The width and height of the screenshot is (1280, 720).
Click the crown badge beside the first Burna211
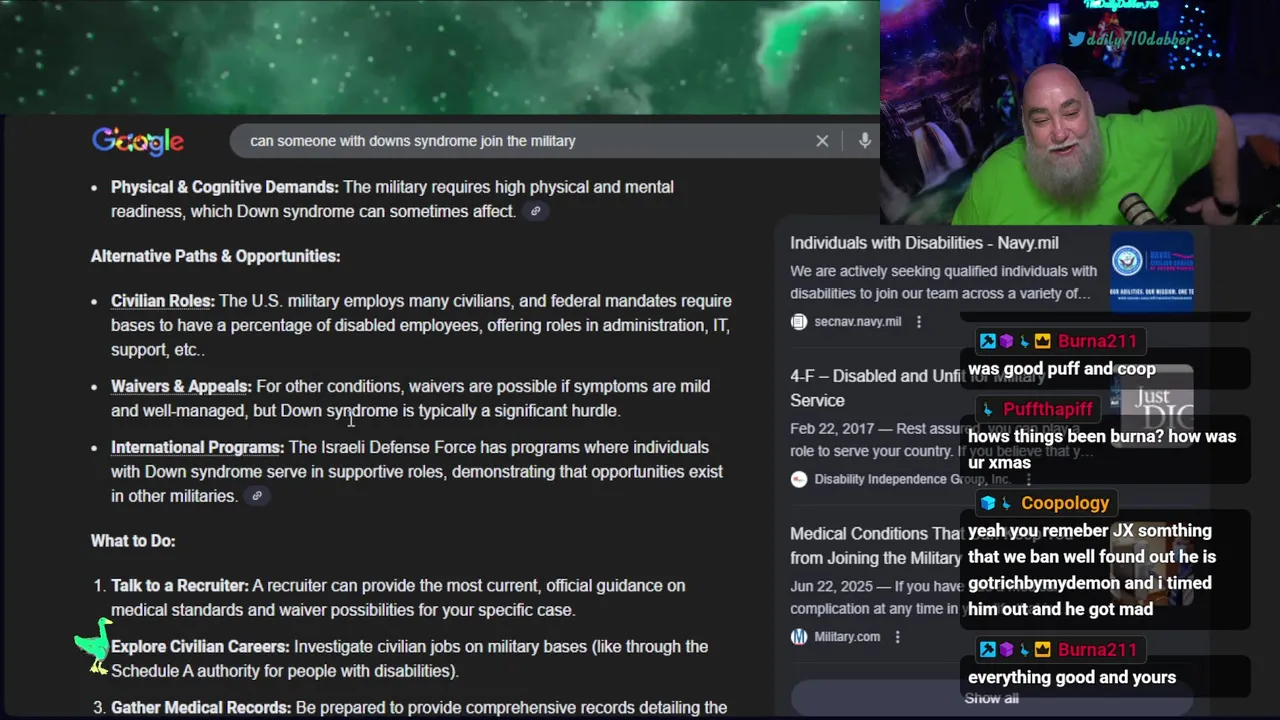(1043, 341)
